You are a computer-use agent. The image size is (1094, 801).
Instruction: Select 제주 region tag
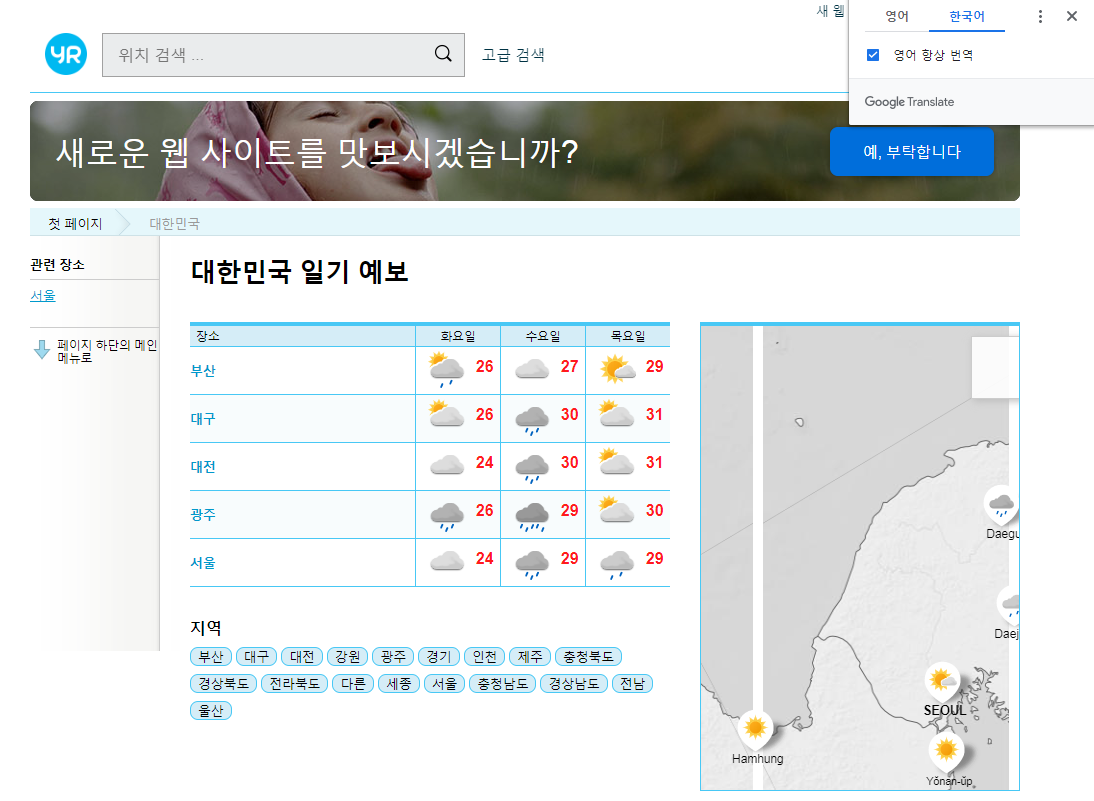pos(530,657)
